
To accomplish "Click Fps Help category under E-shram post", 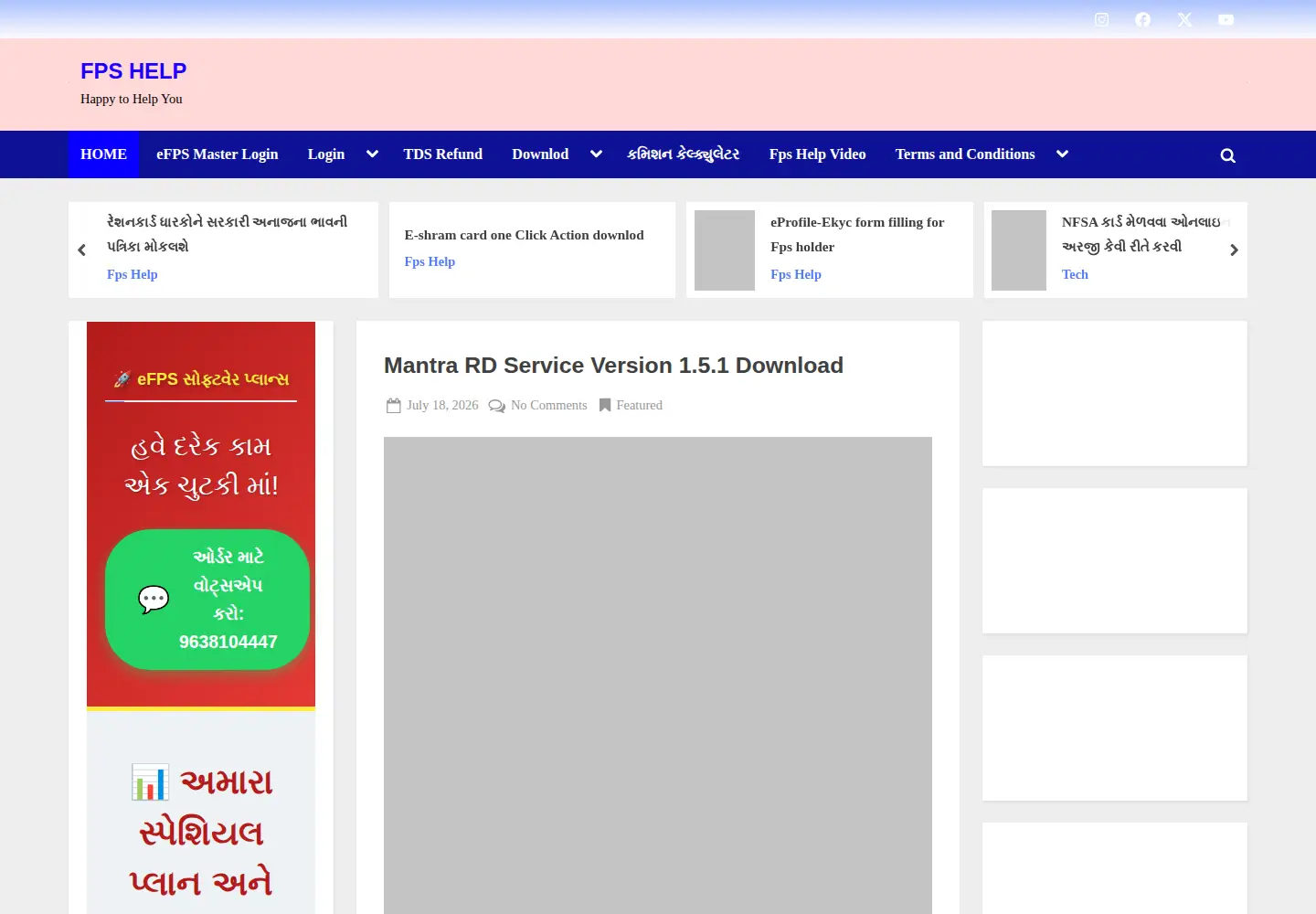I will click(430, 261).
